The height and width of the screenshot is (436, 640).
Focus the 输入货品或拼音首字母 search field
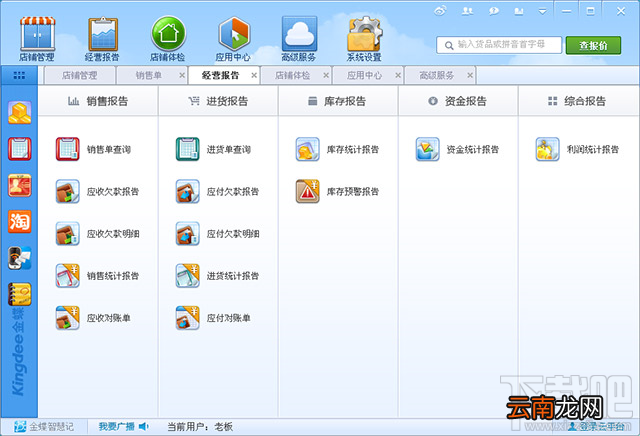click(x=499, y=45)
